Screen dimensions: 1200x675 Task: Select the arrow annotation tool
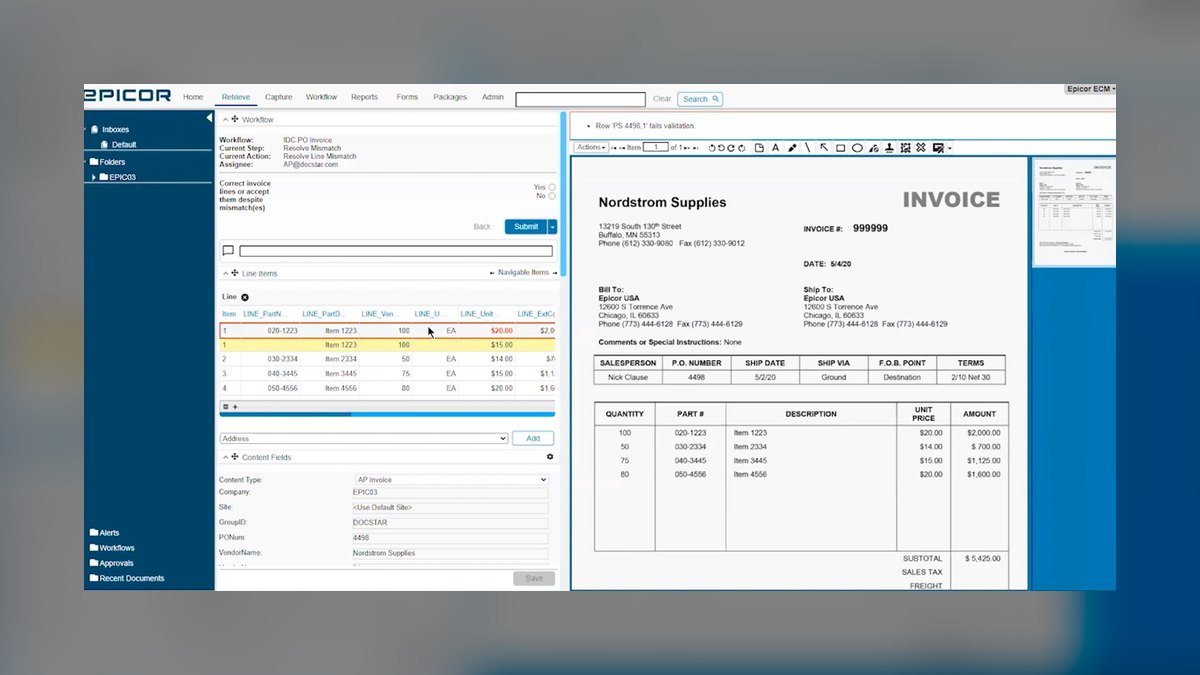pos(824,148)
